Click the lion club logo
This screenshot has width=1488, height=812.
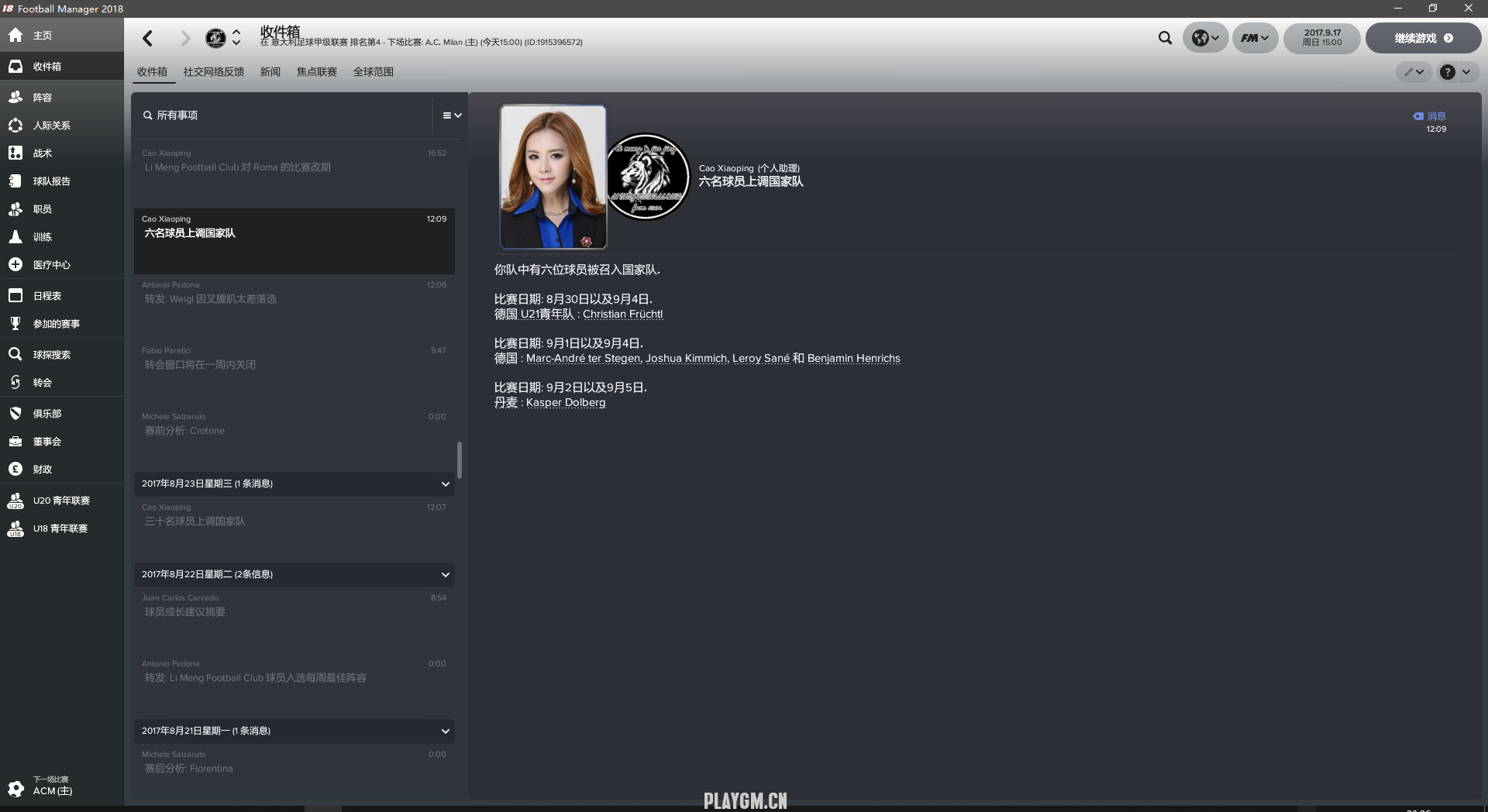tap(647, 177)
